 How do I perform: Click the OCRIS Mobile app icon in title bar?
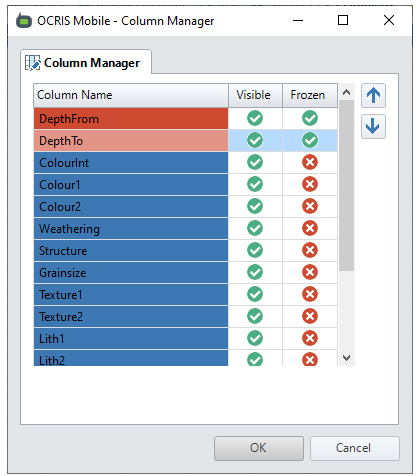coord(24,21)
